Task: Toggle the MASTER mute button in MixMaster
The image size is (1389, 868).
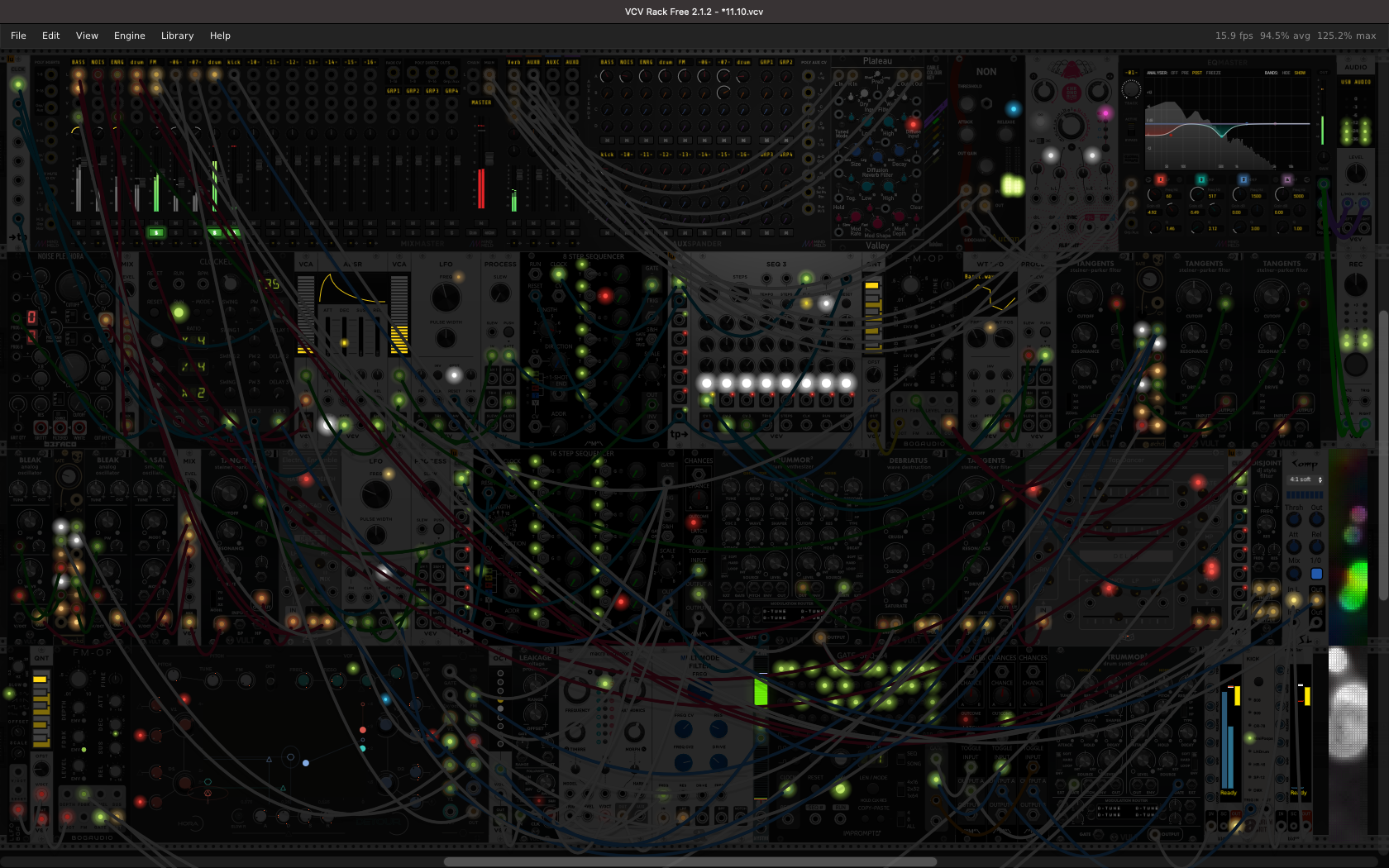Action: coord(481,223)
